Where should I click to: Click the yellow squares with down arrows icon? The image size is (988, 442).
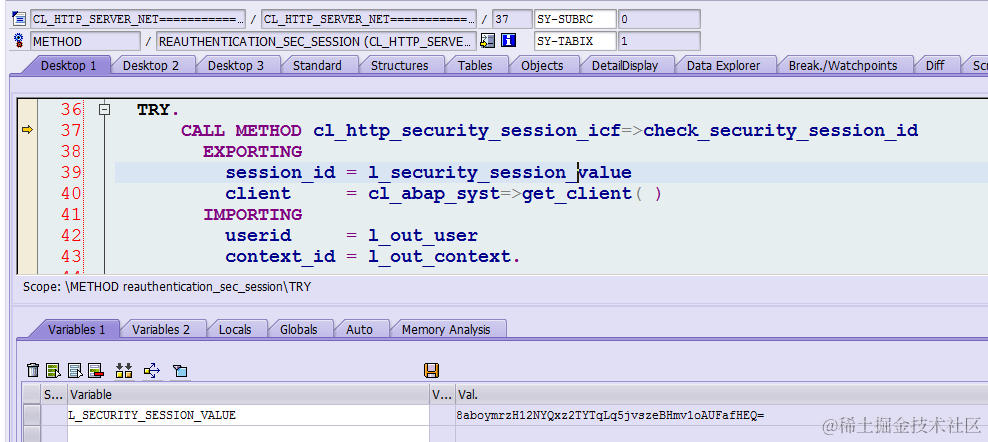pos(124,370)
